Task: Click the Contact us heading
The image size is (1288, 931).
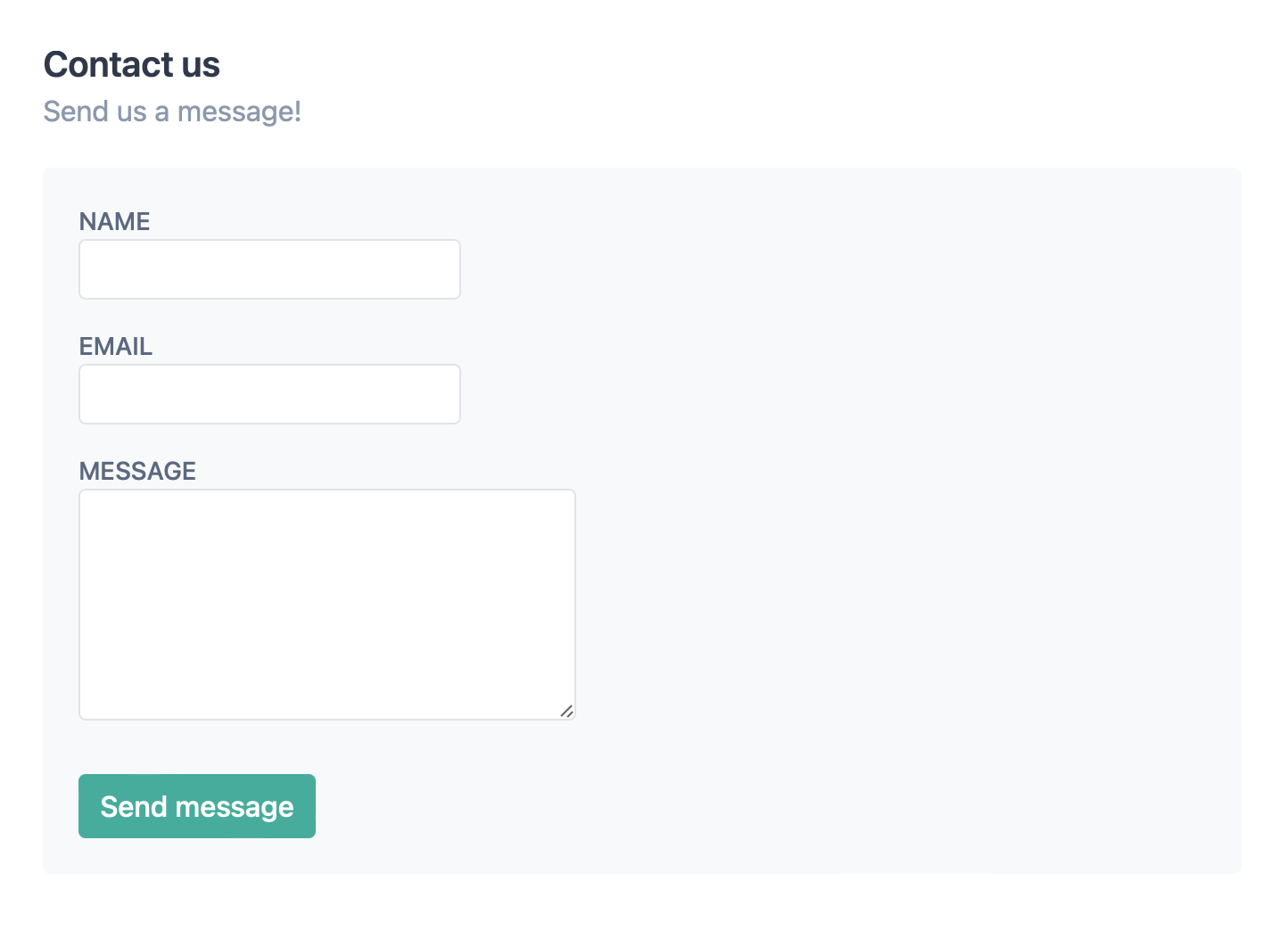Action: click(x=131, y=63)
